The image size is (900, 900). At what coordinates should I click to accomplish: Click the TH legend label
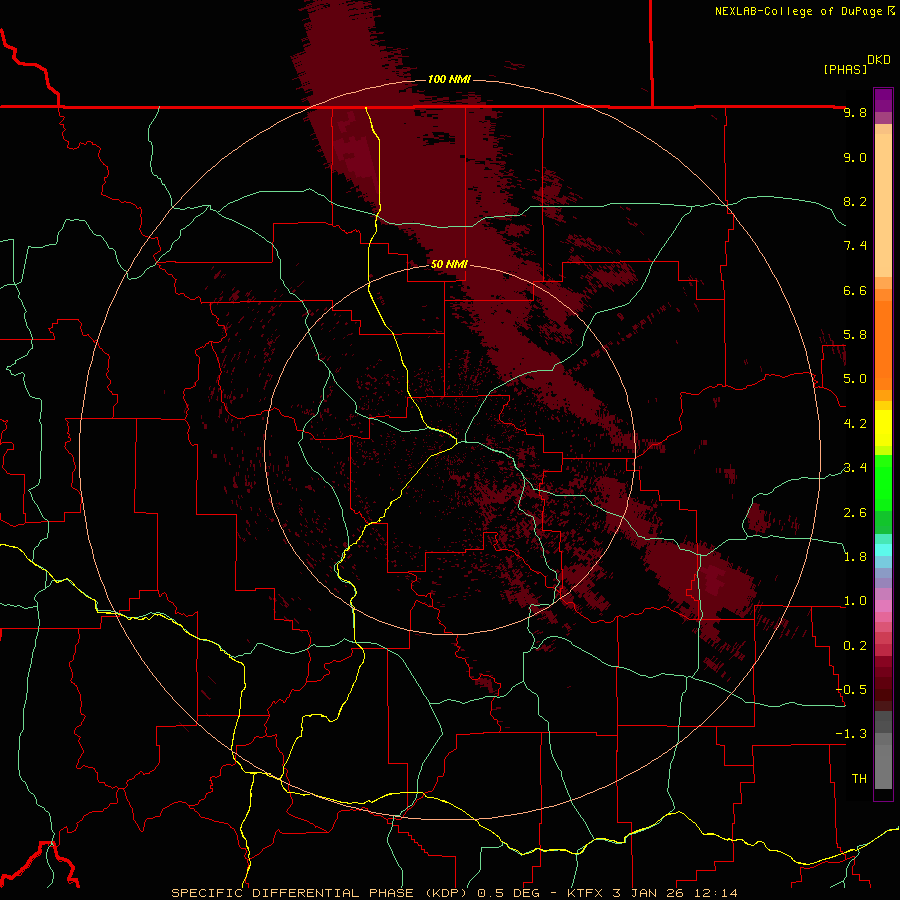859,779
